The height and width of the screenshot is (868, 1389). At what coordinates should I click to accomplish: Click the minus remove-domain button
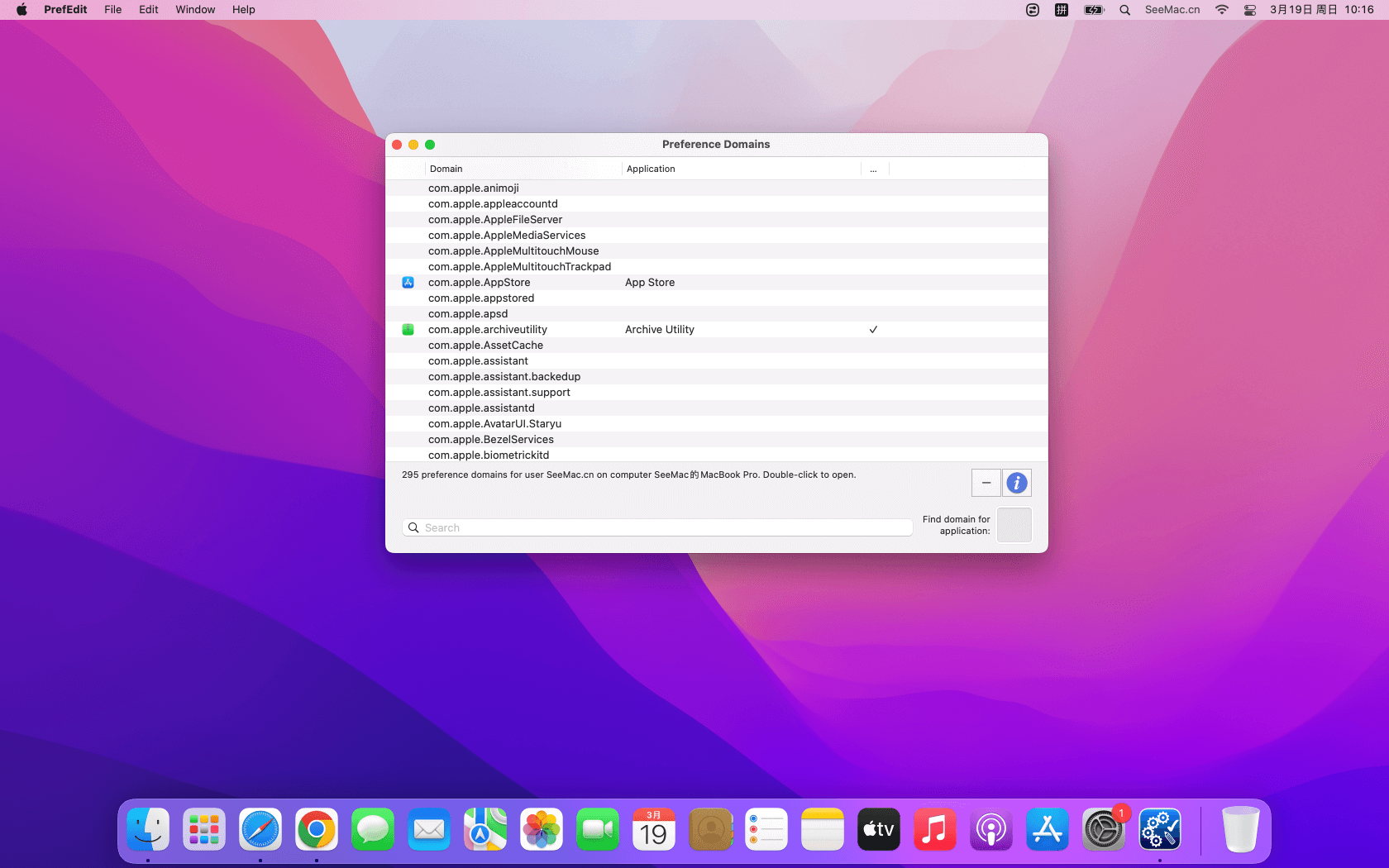click(986, 483)
